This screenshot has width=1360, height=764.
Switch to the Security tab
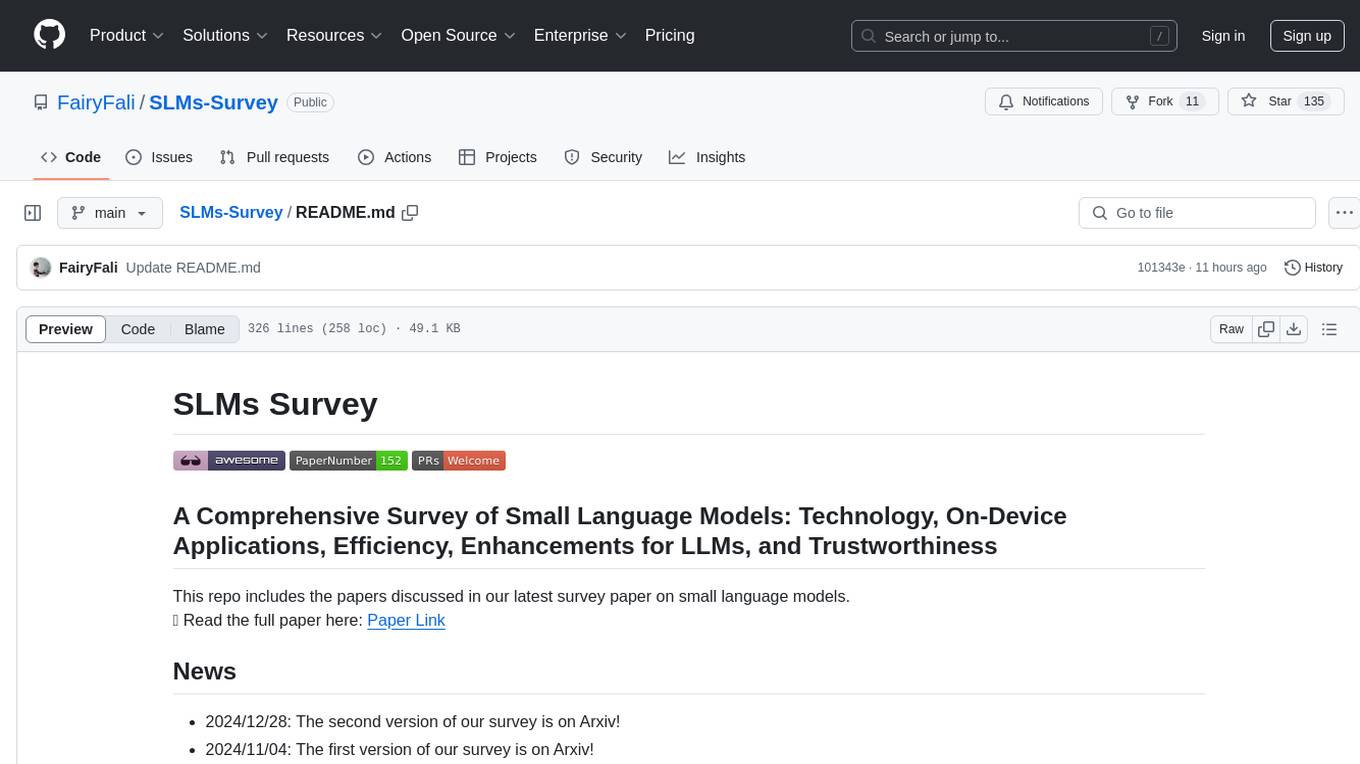pyautogui.click(x=603, y=157)
